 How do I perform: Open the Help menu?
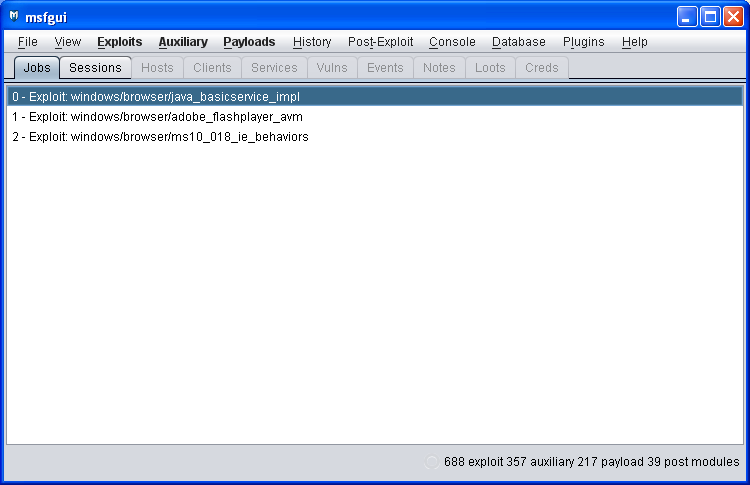click(634, 42)
